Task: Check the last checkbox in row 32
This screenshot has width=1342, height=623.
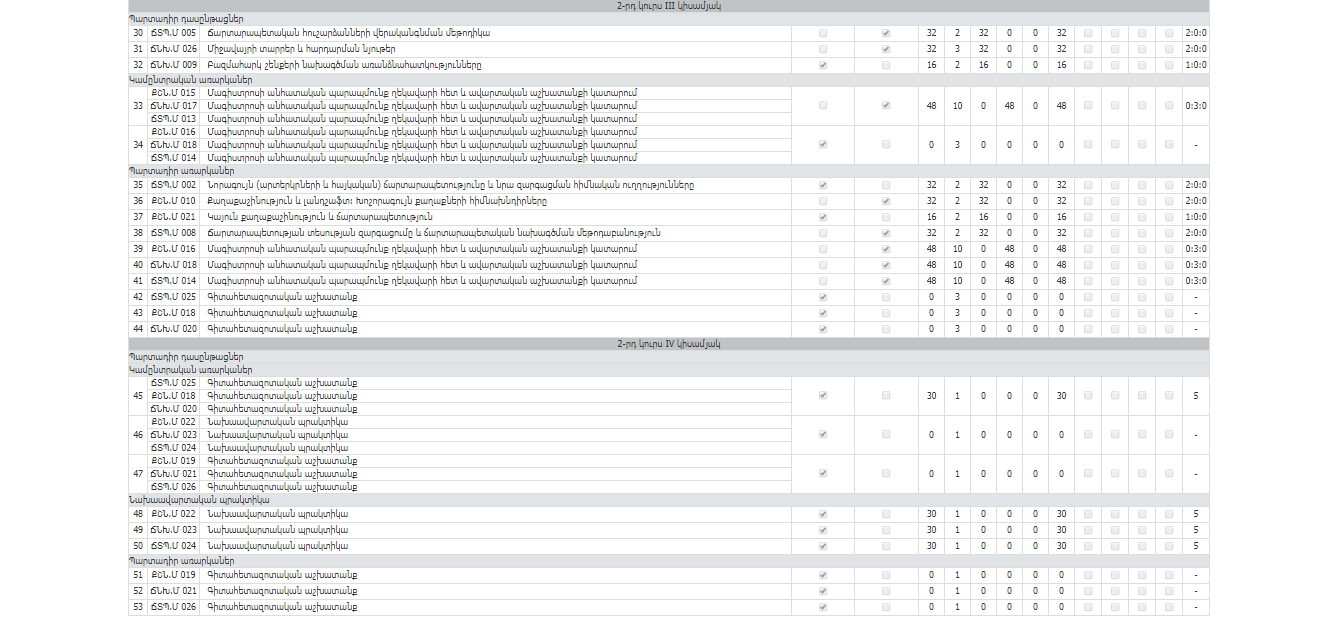Action: coord(1169,65)
